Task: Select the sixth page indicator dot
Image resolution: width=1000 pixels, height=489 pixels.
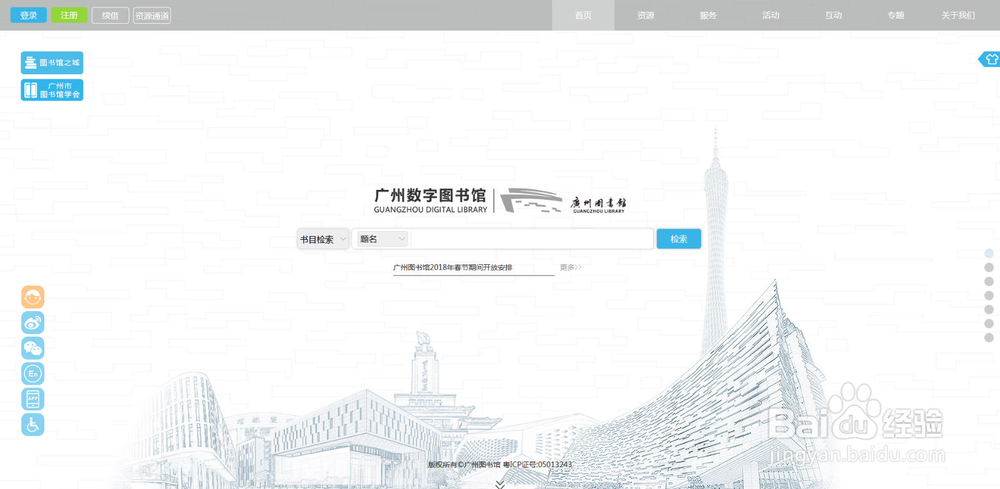Action: [x=989, y=323]
